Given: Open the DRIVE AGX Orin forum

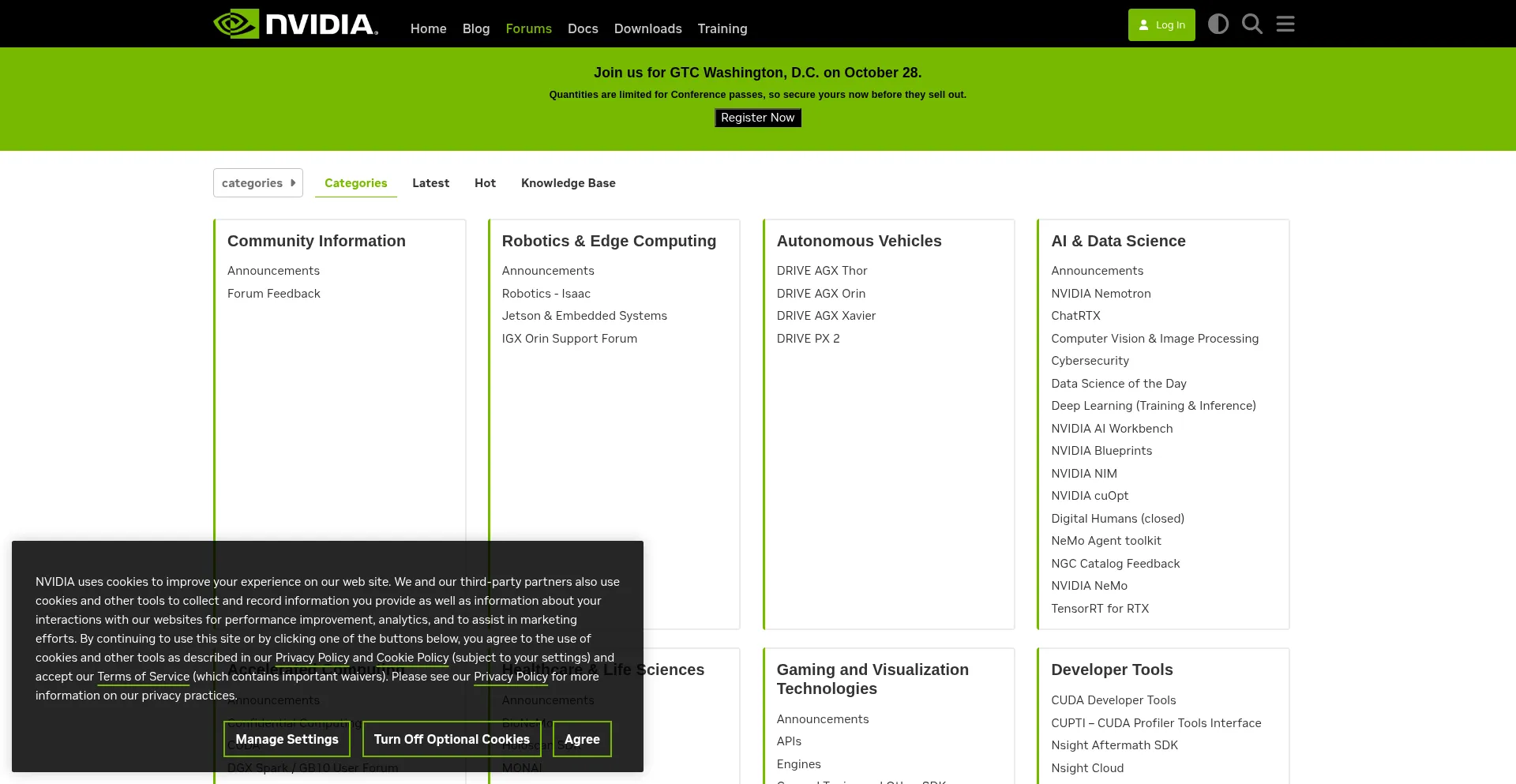Looking at the screenshot, I should click(x=820, y=294).
